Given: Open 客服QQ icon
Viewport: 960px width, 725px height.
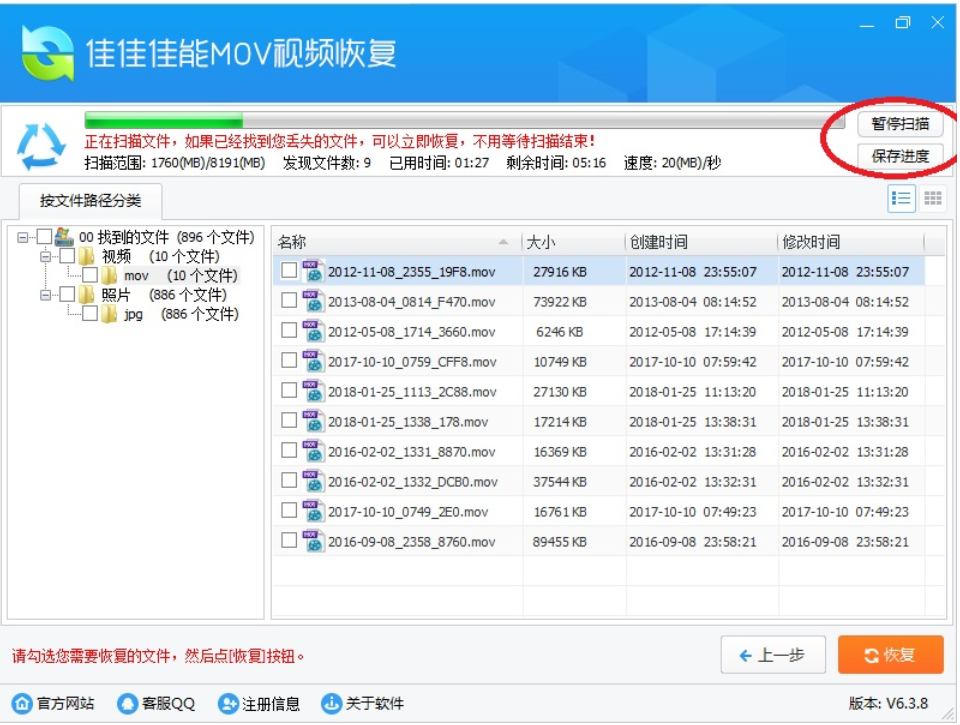Looking at the screenshot, I should (127, 704).
